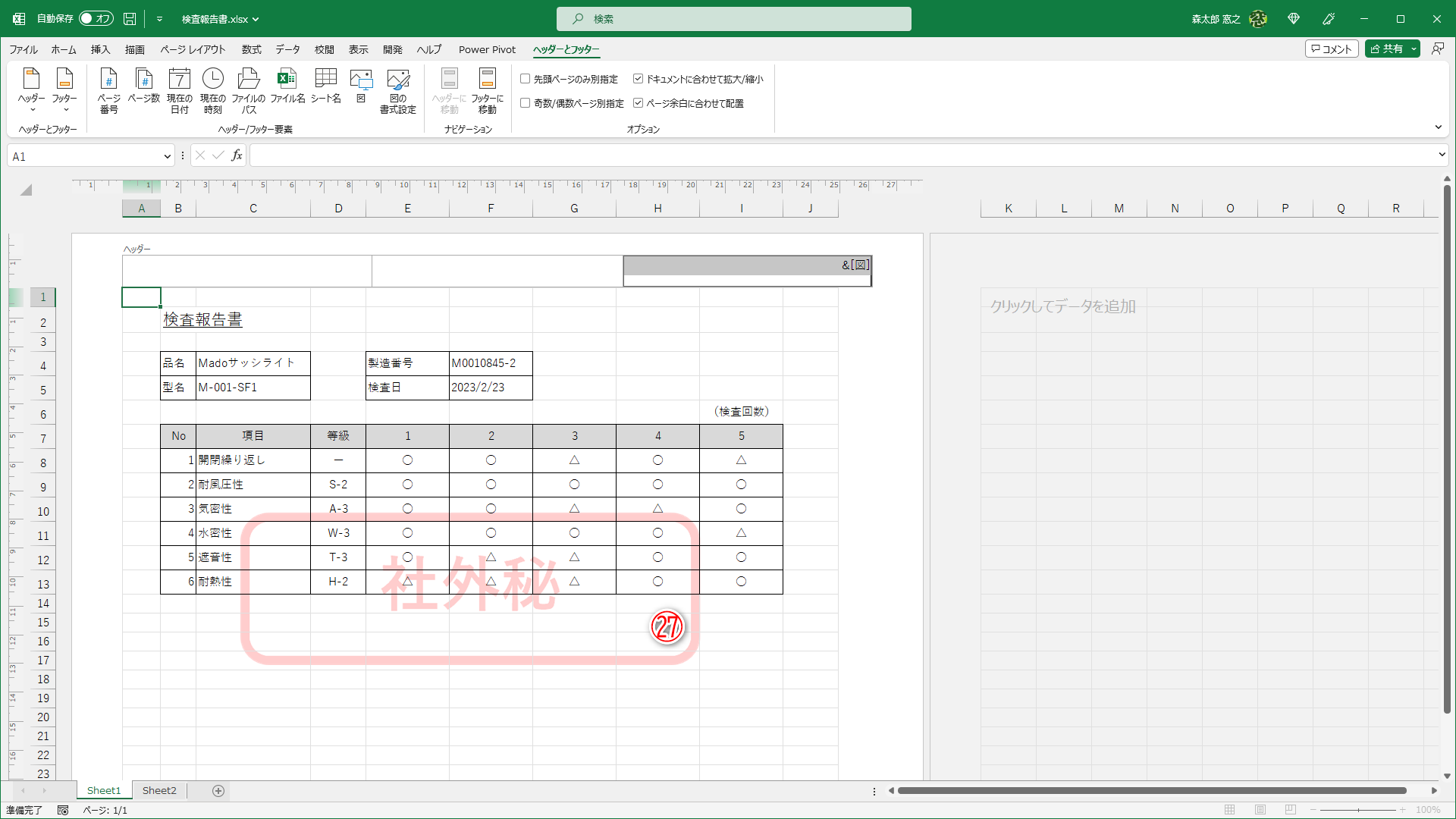The image size is (1456, 819).
Task: Switch to the ページレイアウト ribbon tab
Action: pos(193,49)
